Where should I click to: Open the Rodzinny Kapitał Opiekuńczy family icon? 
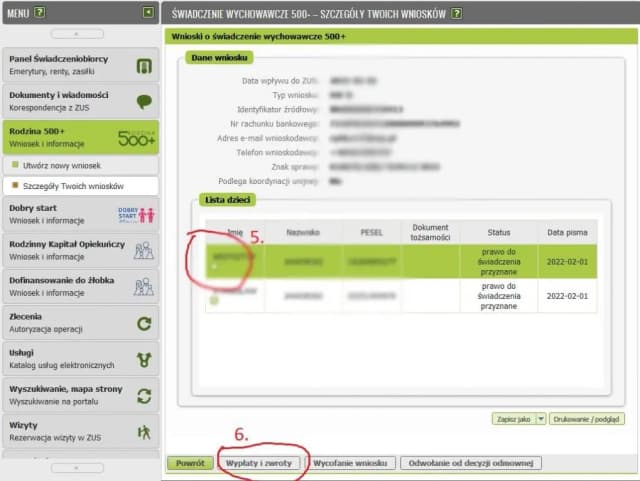144,250
